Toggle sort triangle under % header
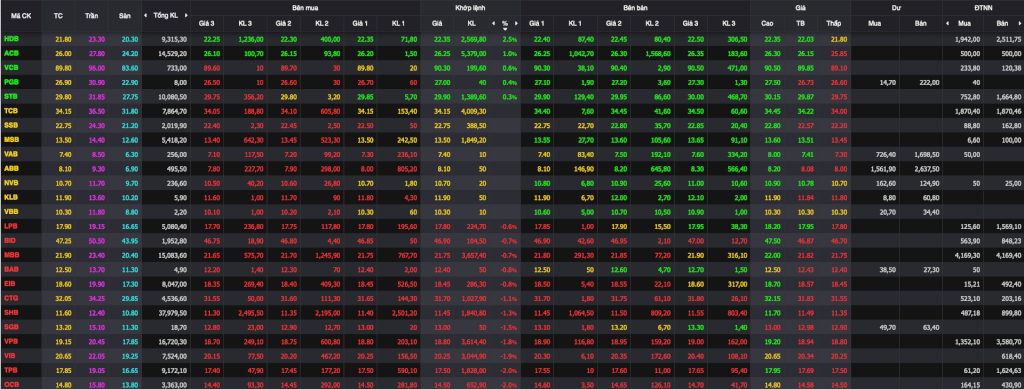Screen dimensions: 1024x389 (x=505, y=29)
